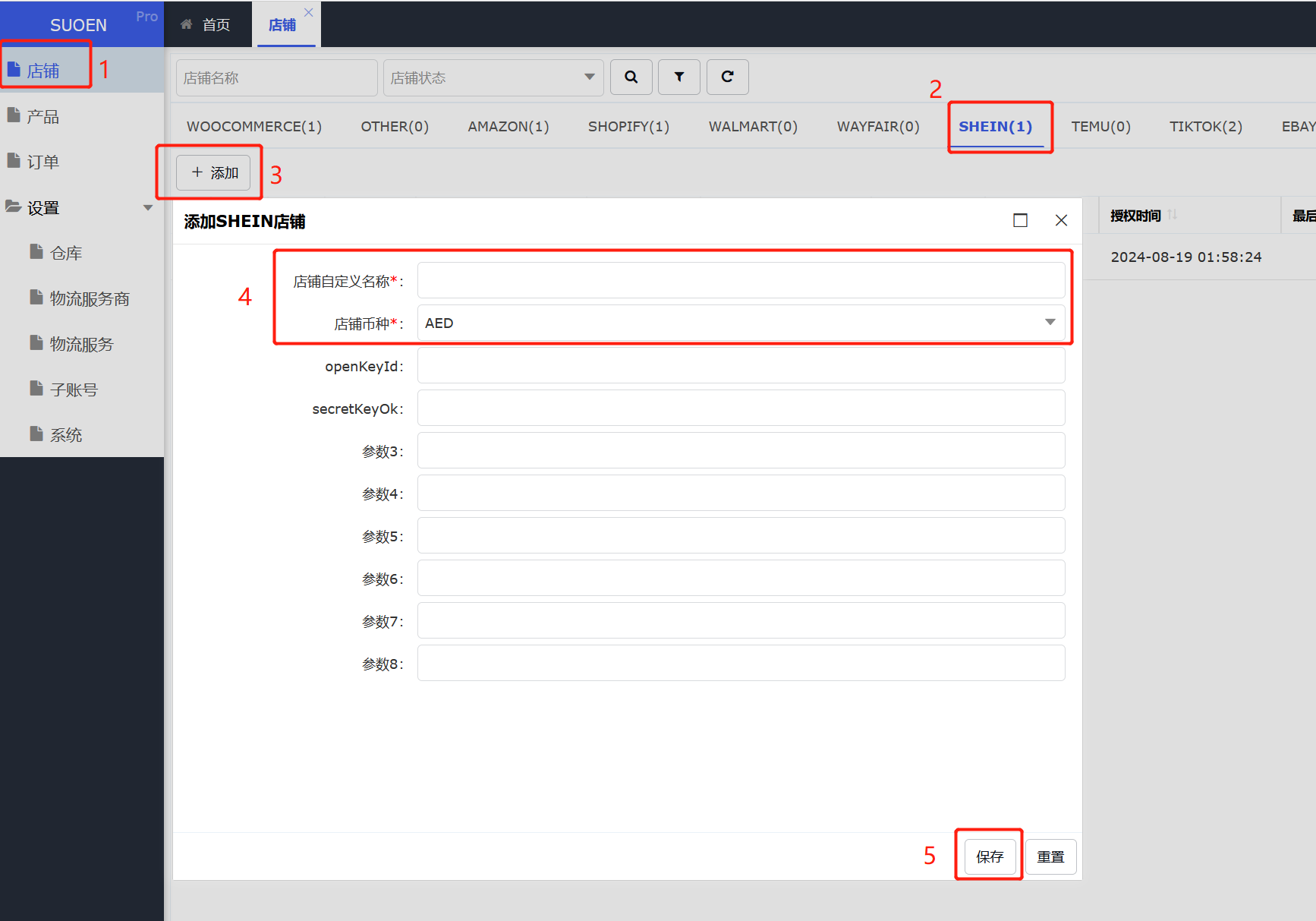Switch to the 首页 tab
1316x921 pixels.
(x=206, y=24)
